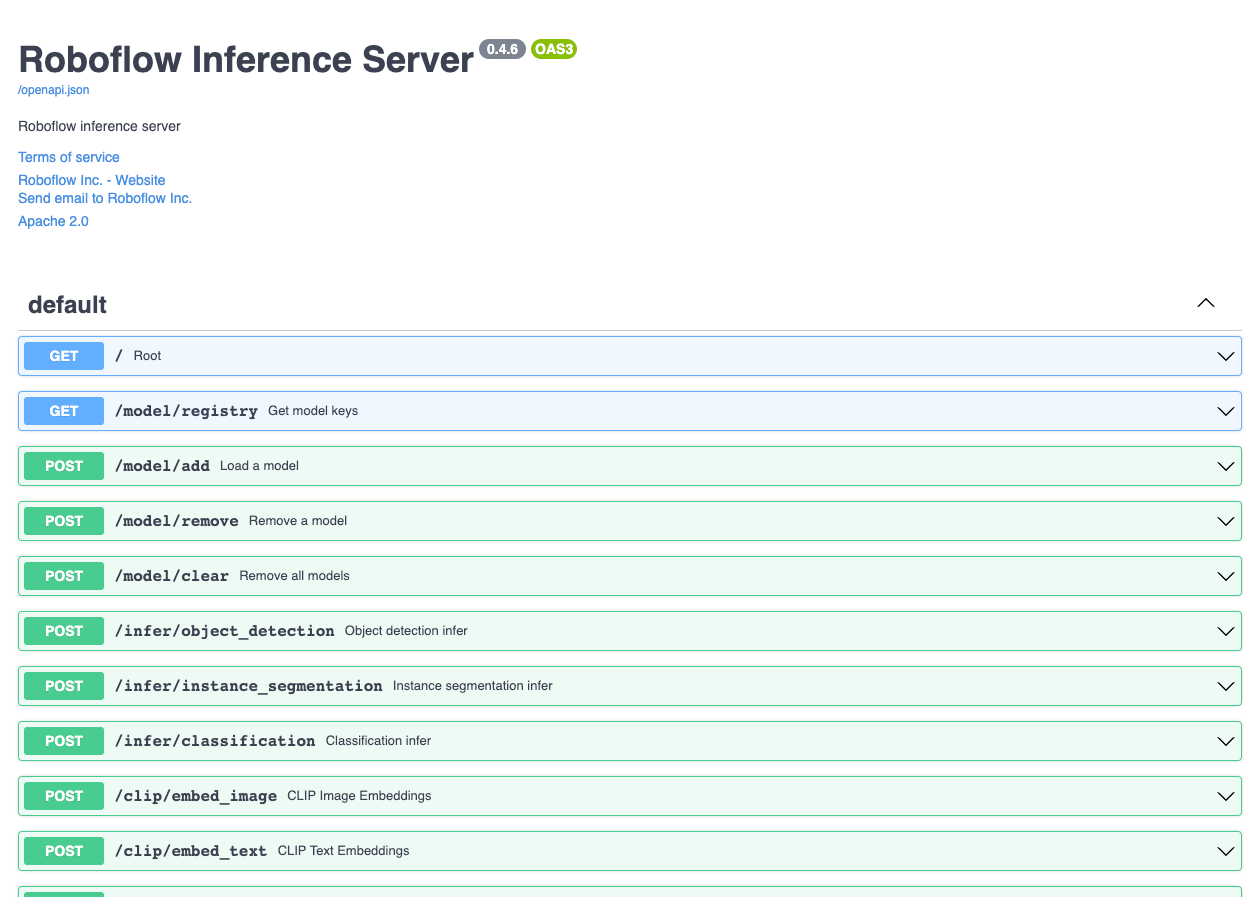The image size is (1260, 897).
Task: Click POST badge for /infer/object_detection
Action: [64, 631]
